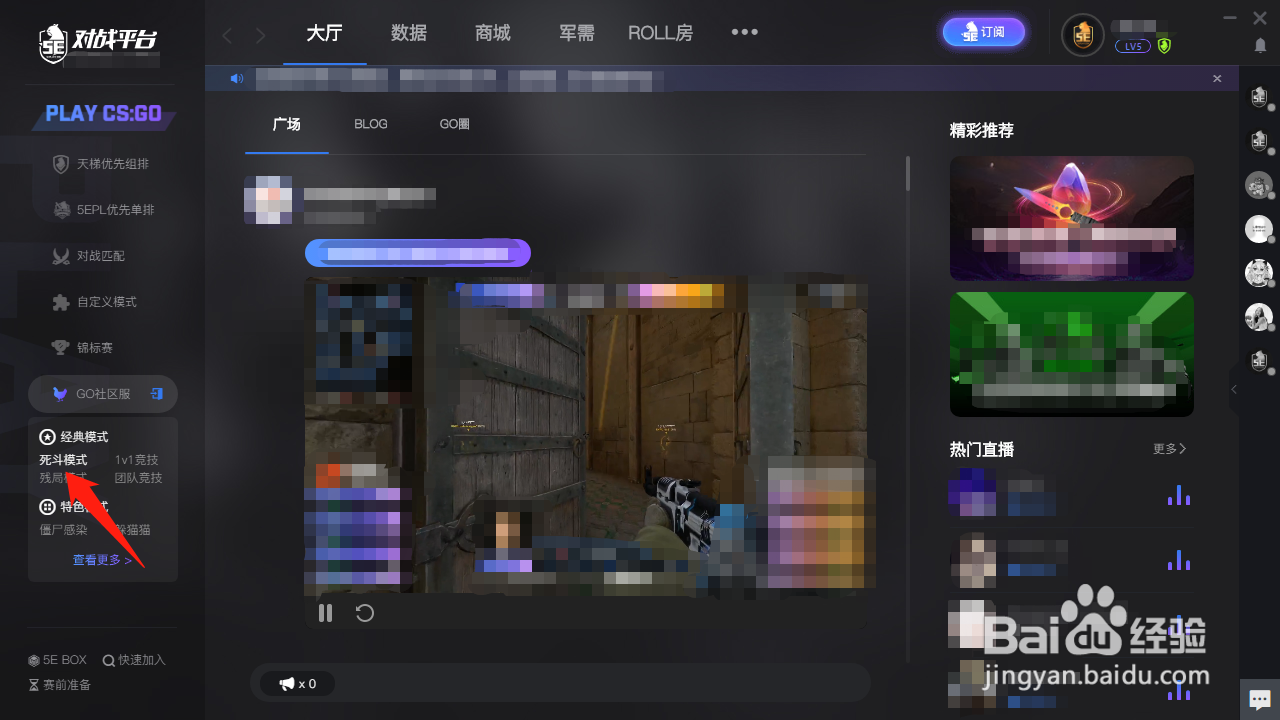Open the notification bell

coord(1259,46)
